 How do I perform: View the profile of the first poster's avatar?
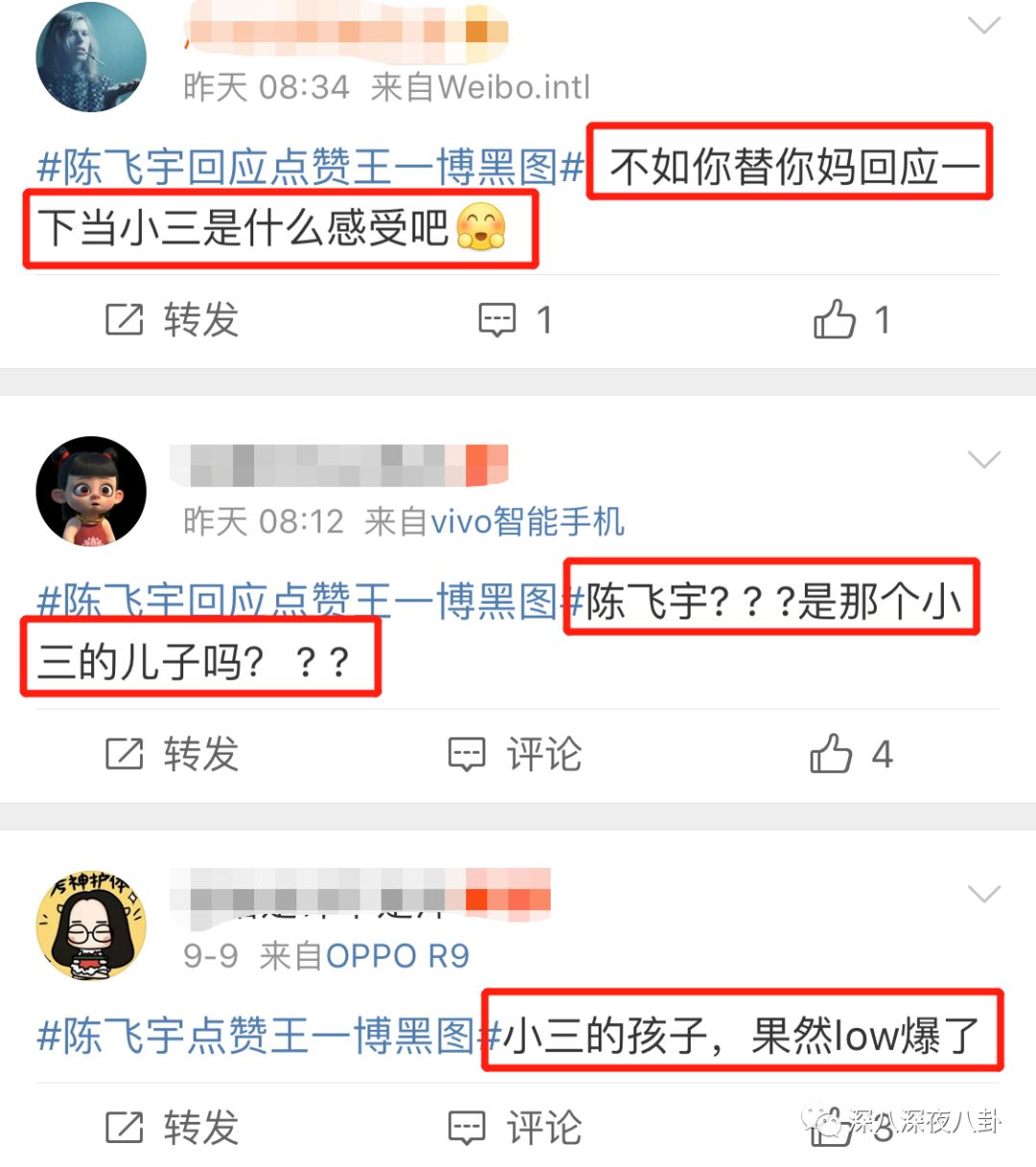pyautogui.click(x=91, y=58)
